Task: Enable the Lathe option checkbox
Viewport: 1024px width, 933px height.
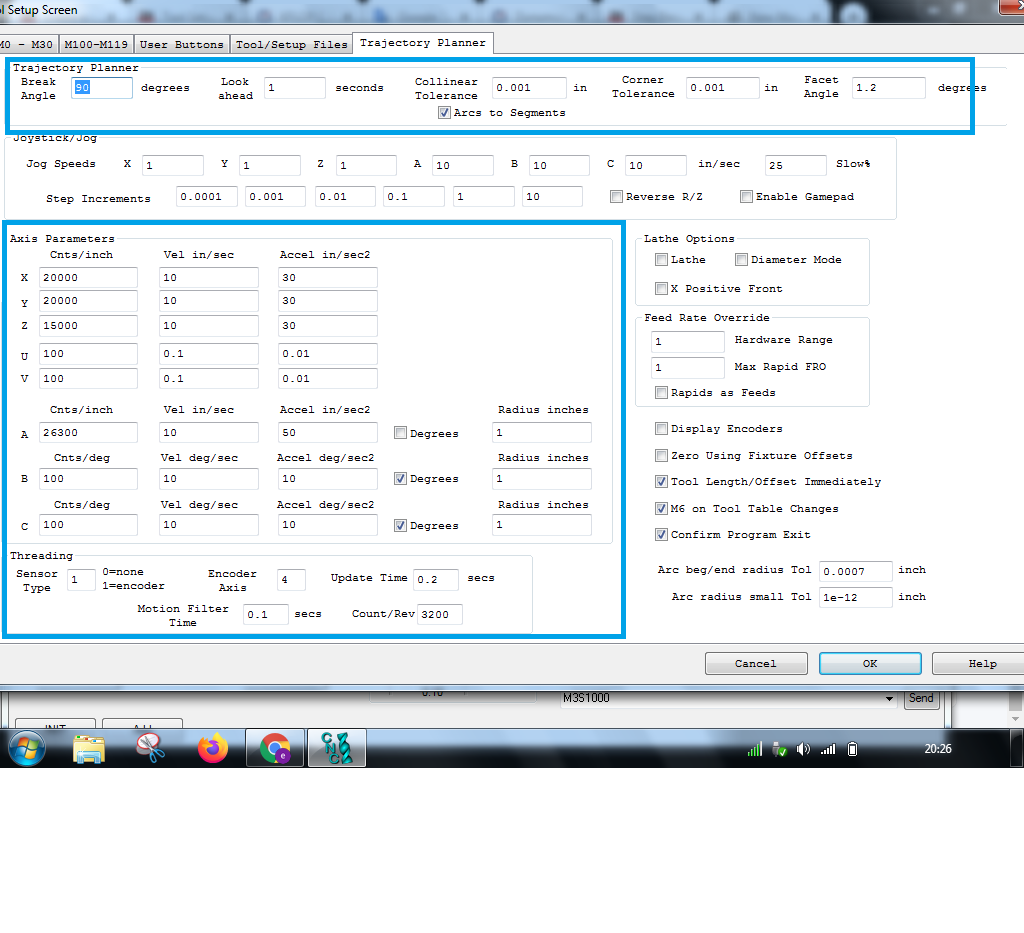Action: [x=661, y=260]
